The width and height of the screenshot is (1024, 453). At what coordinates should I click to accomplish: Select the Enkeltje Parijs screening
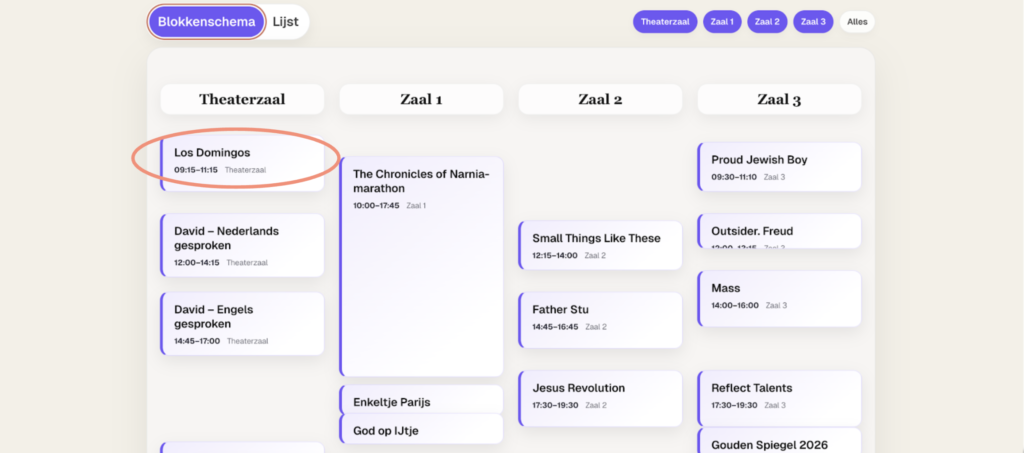(421, 400)
